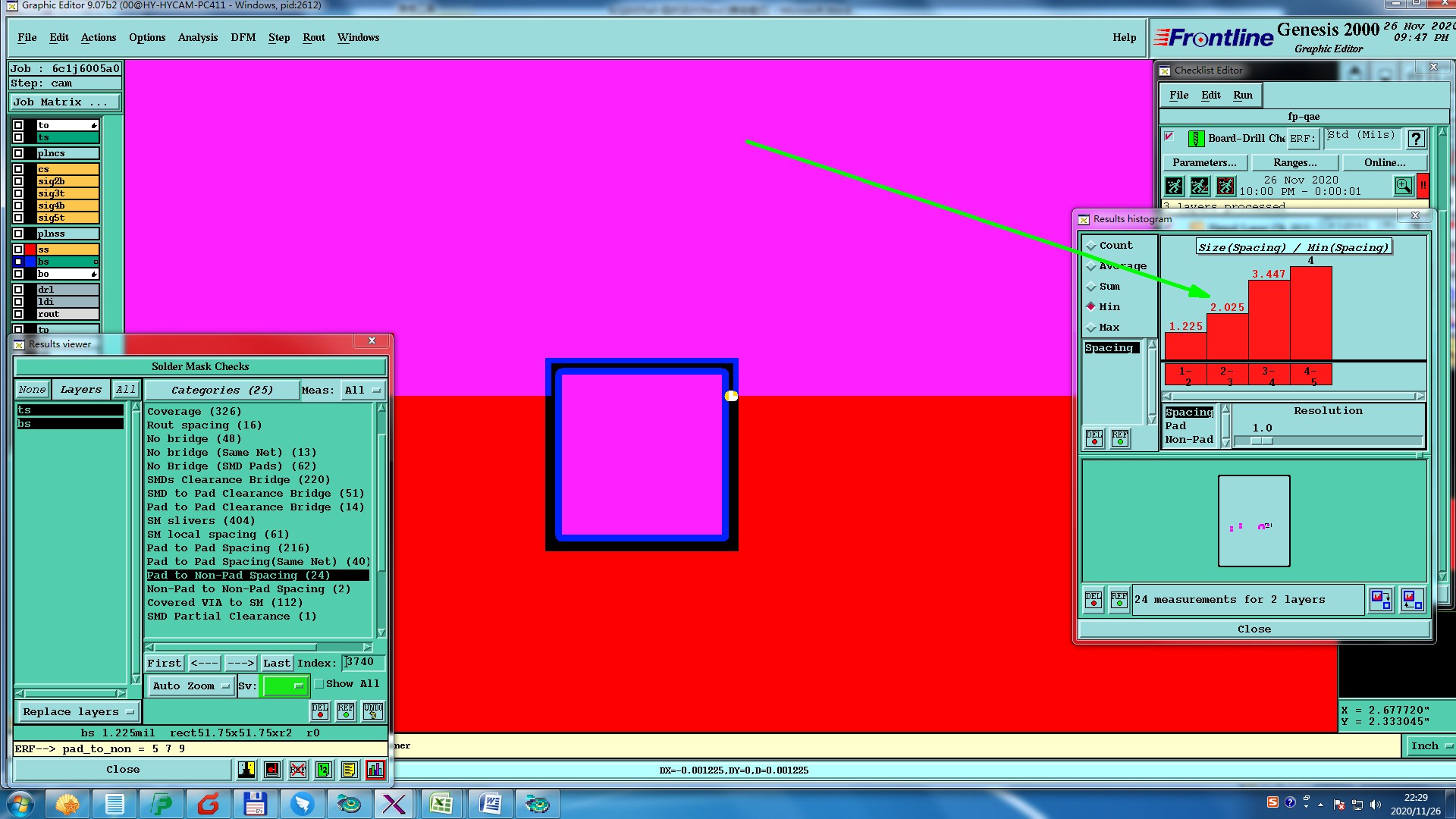Viewport: 1456px width, 819px height.
Task: Click the magnifier icon in Checklist Editor
Action: pos(1403,186)
